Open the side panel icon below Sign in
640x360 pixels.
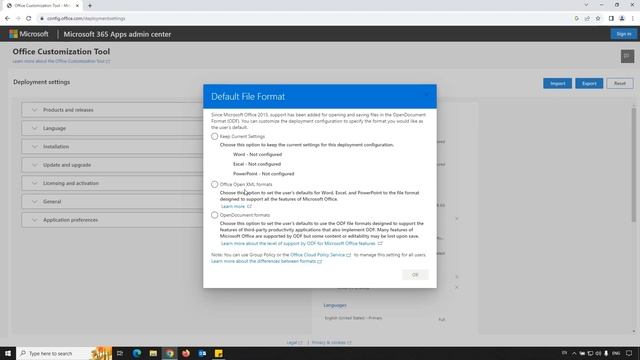(627, 56)
